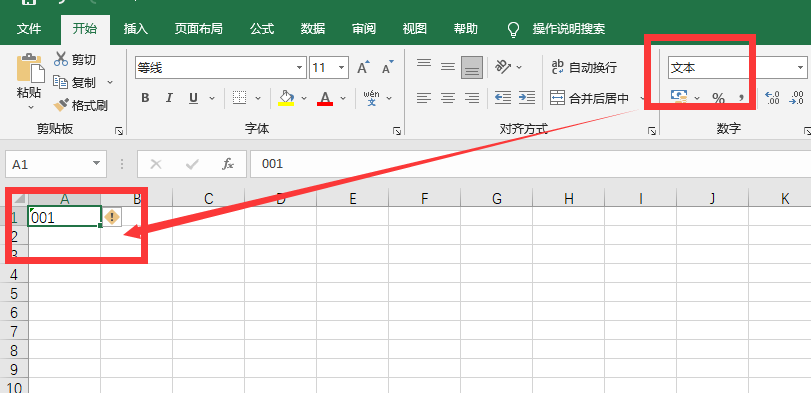Align text left
This screenshot has width=811, height=393.
pos(424,98)
